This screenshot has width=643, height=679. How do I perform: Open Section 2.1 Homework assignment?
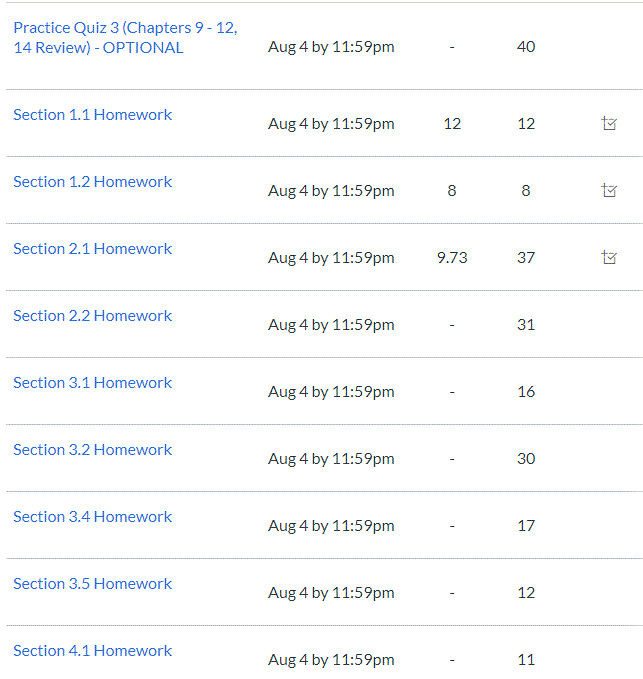click(93, 249)
